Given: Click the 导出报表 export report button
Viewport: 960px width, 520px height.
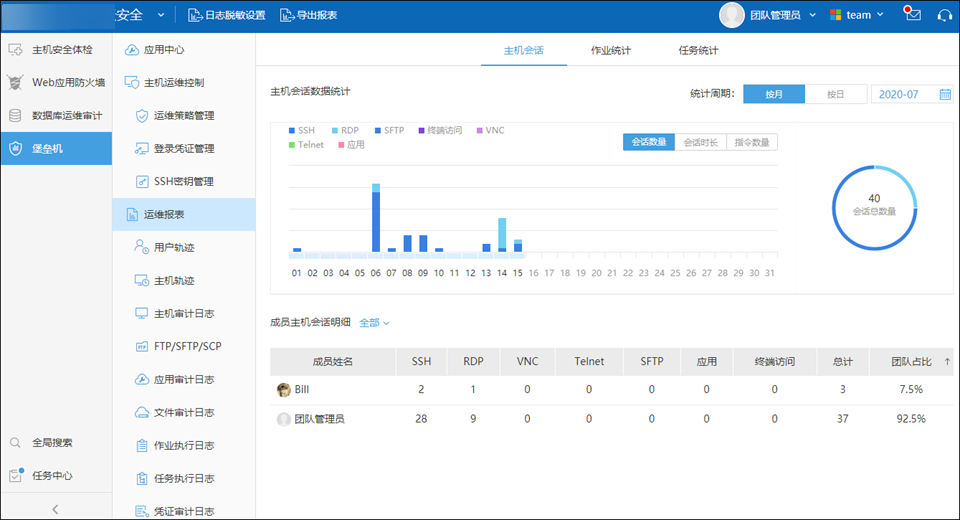Looking at the screenshot, I should (x=309, y=15).
